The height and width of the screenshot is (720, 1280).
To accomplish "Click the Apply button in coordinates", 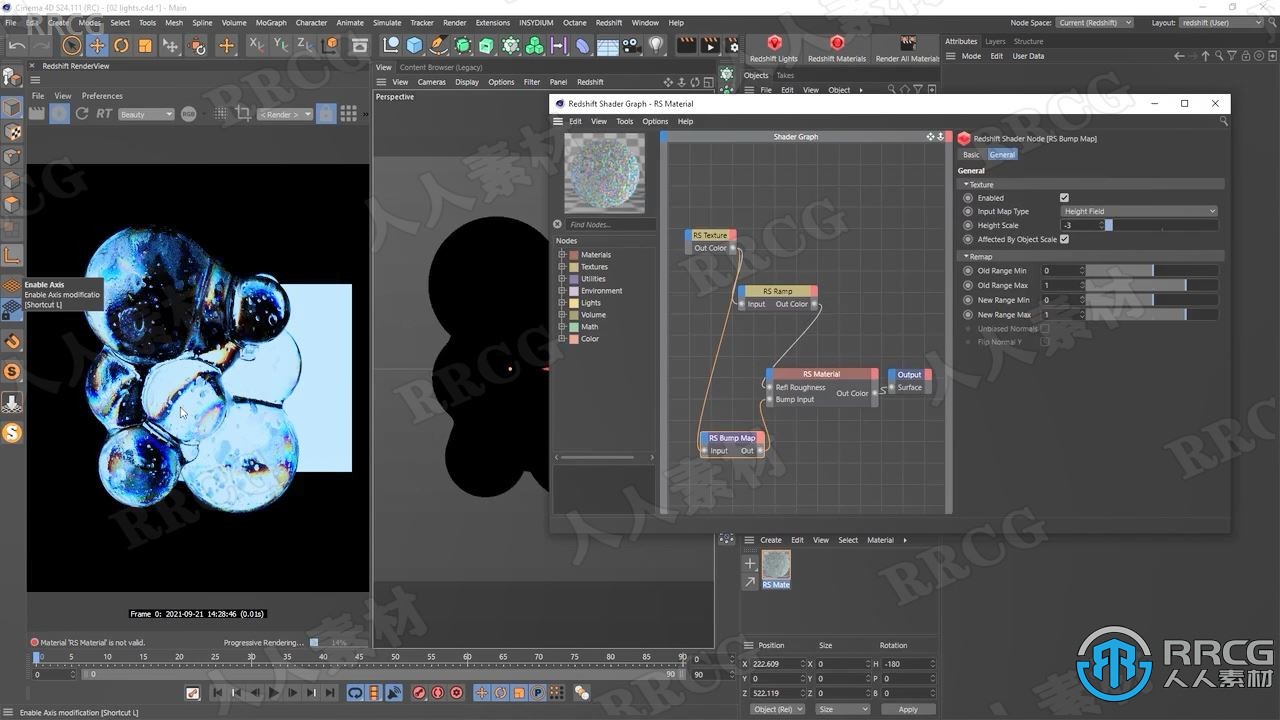I will coord(907,709).
